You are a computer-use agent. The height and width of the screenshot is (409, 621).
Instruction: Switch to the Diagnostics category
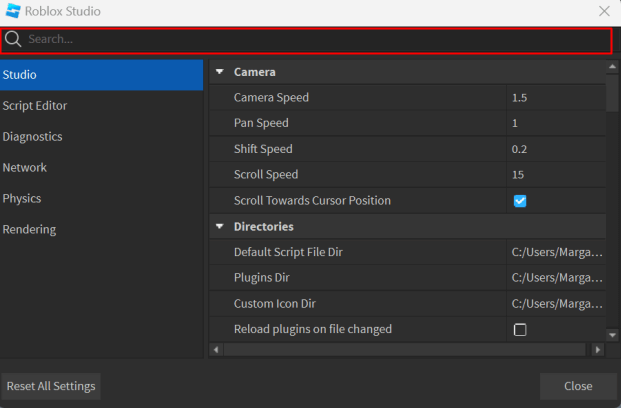33,137
